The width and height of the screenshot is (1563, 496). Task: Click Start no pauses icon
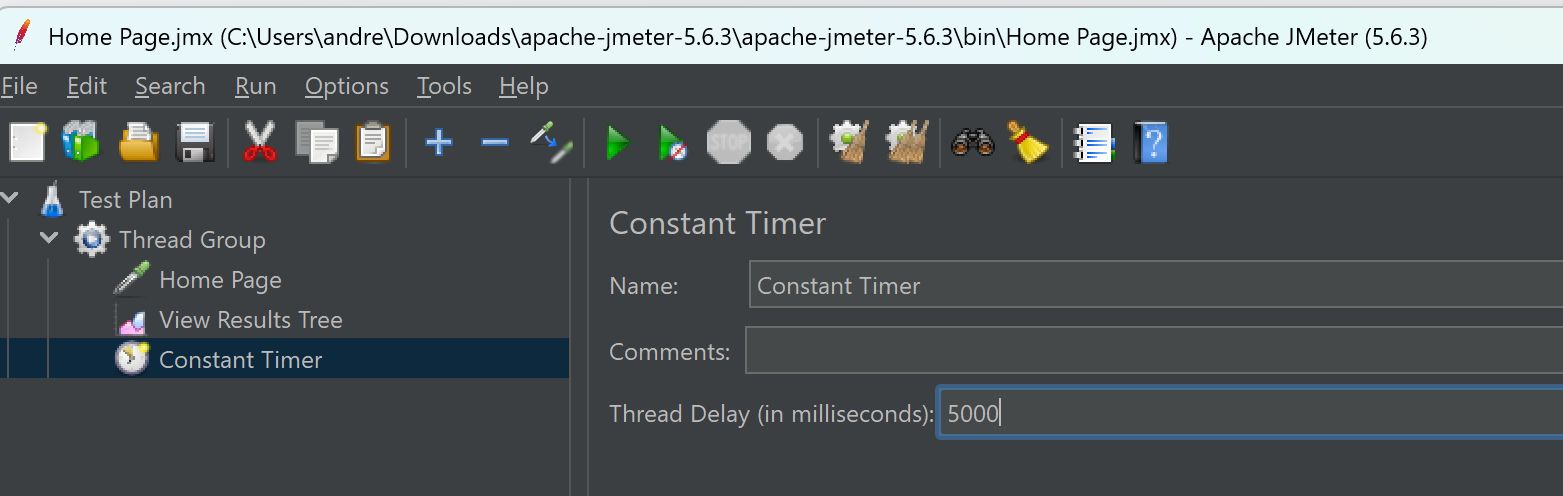[672, 143]
